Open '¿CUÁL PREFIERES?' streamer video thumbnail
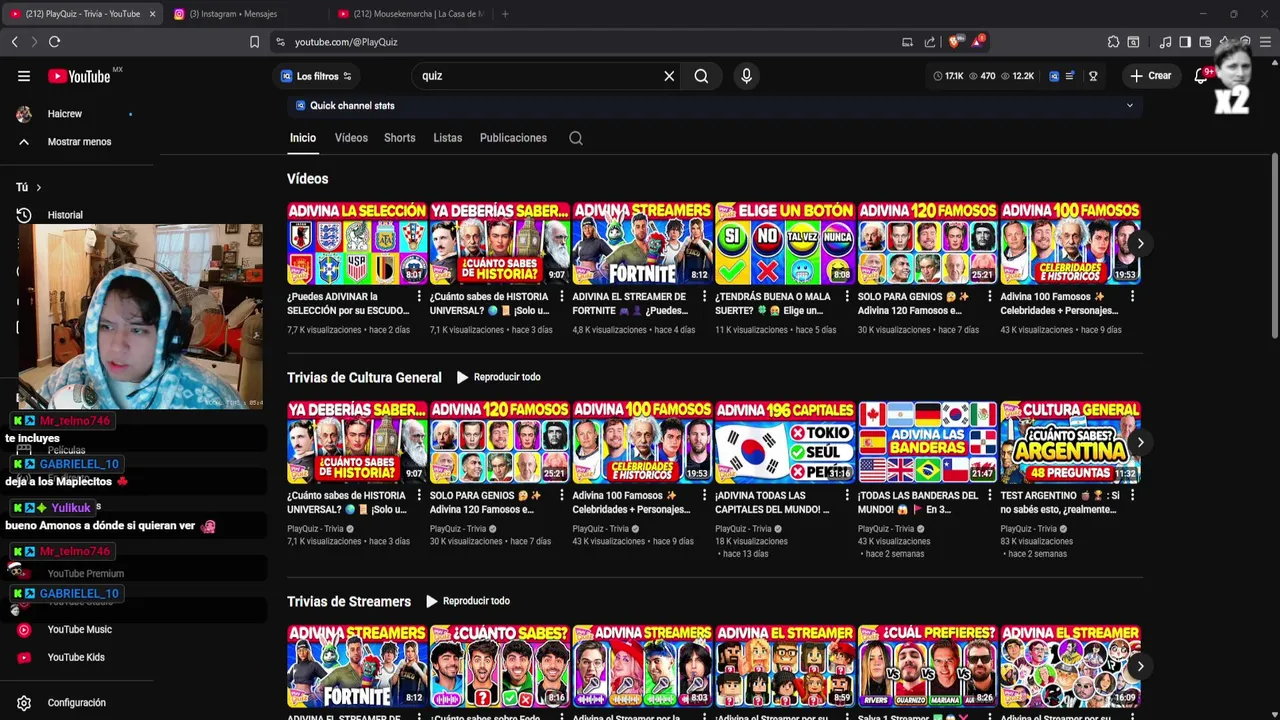 [928, 666]
